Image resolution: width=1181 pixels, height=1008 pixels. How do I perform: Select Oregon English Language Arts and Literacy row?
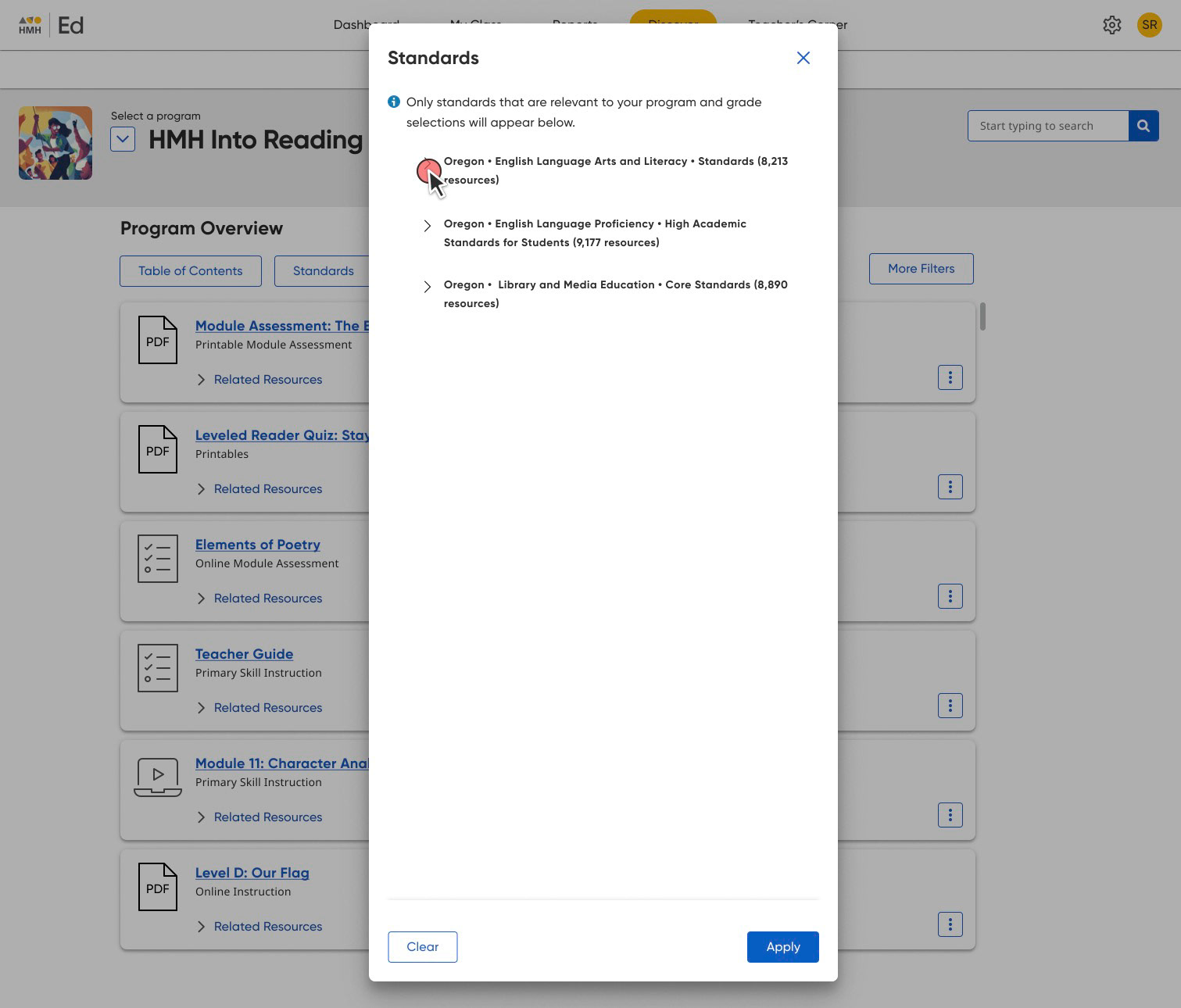(x=616, y=170)
